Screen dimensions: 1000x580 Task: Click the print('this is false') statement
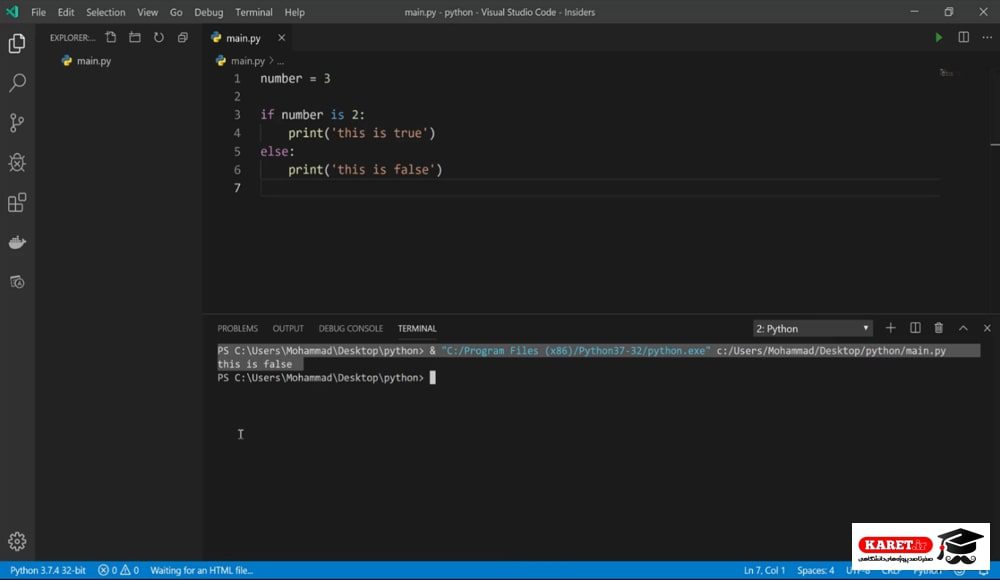tap(365, 170)
